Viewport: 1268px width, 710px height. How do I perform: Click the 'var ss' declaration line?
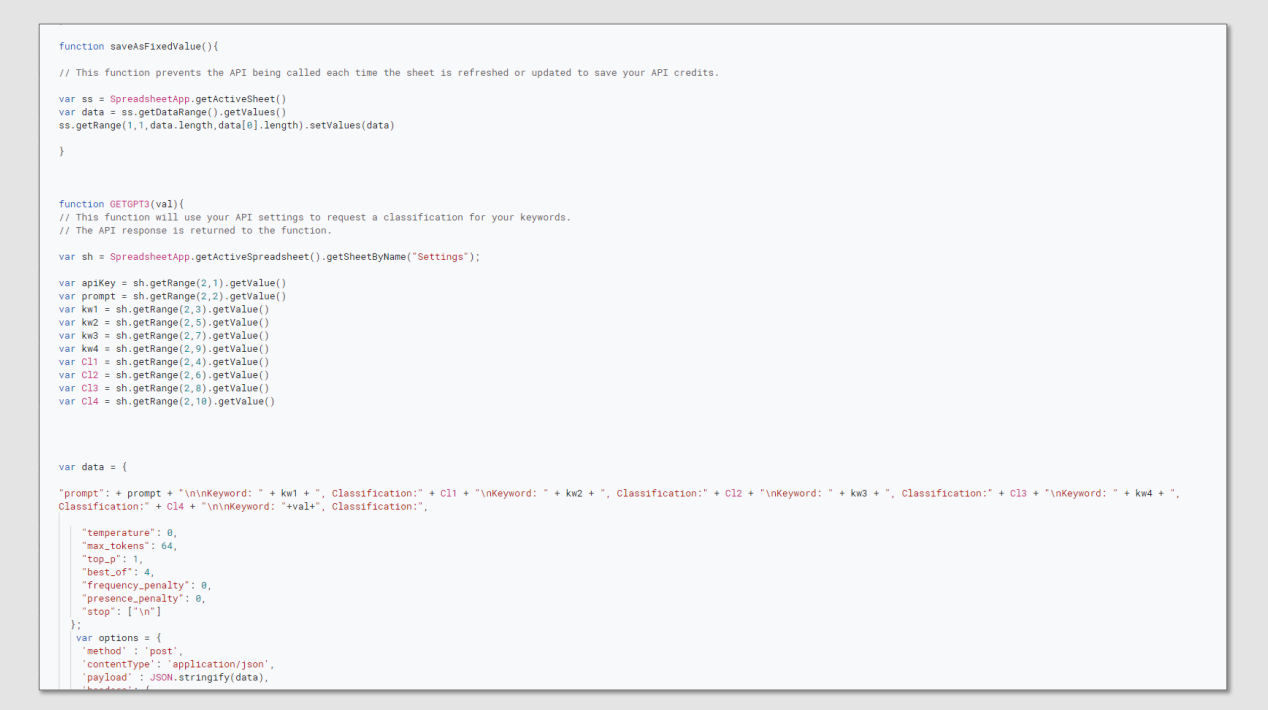tap(172, 99)
